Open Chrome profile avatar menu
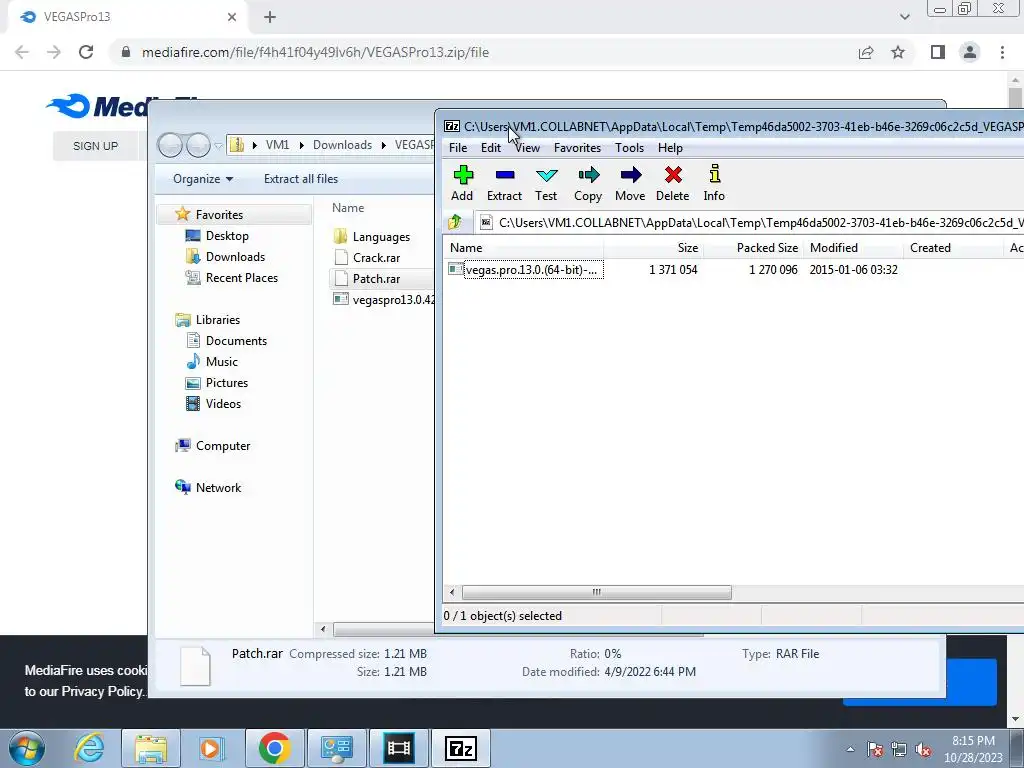The height and width of the screenshot is (768, 1024). 970,52
